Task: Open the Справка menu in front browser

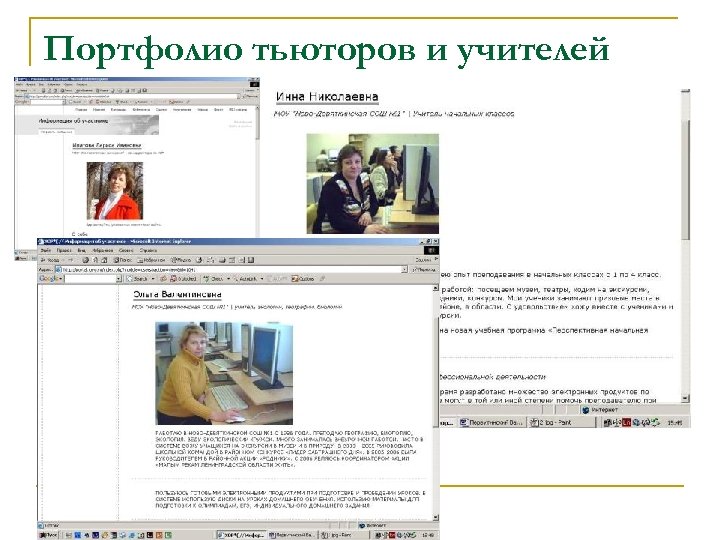Action: [x=148, y=250]
